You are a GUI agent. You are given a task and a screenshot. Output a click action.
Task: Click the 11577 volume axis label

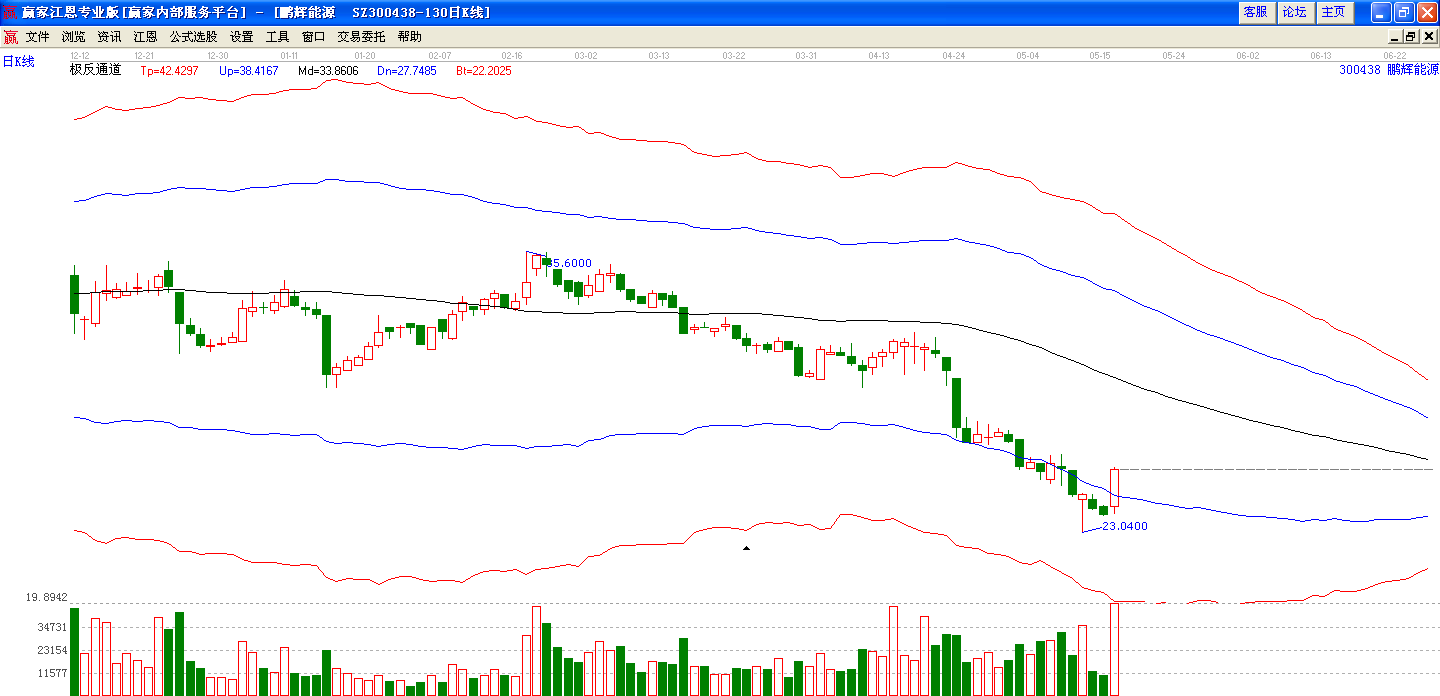(x=51, y=673)
